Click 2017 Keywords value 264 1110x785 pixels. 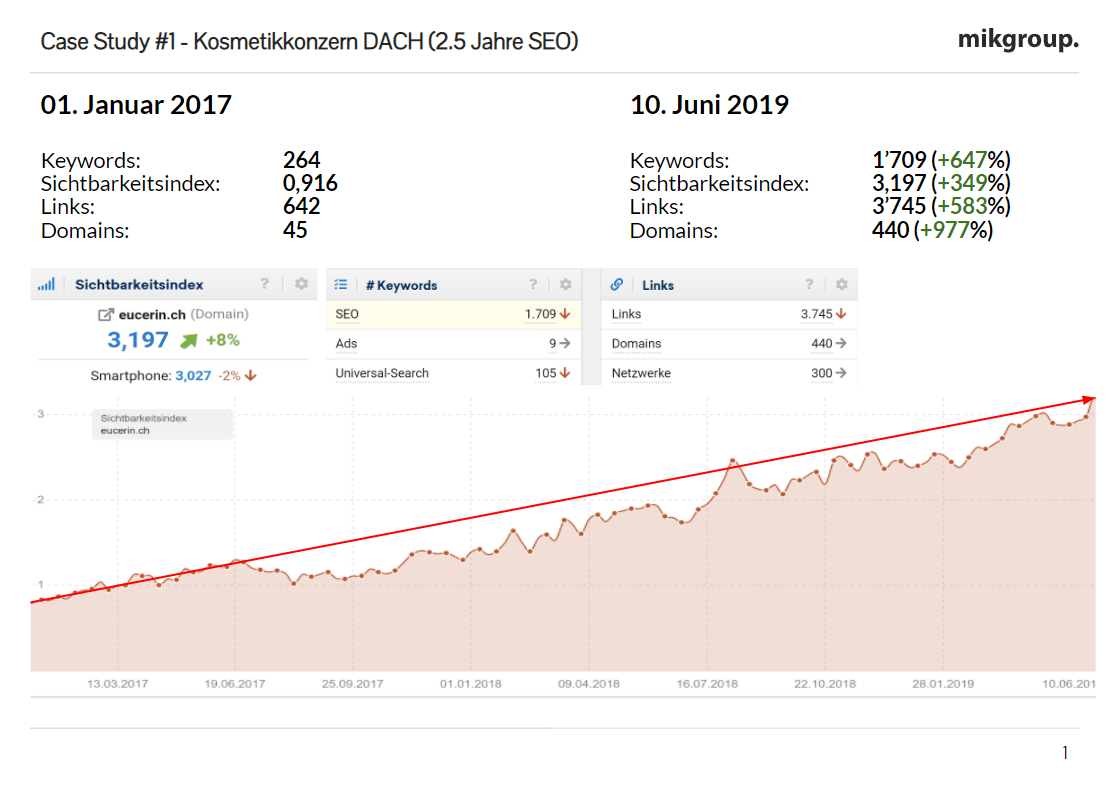point(302,160)
